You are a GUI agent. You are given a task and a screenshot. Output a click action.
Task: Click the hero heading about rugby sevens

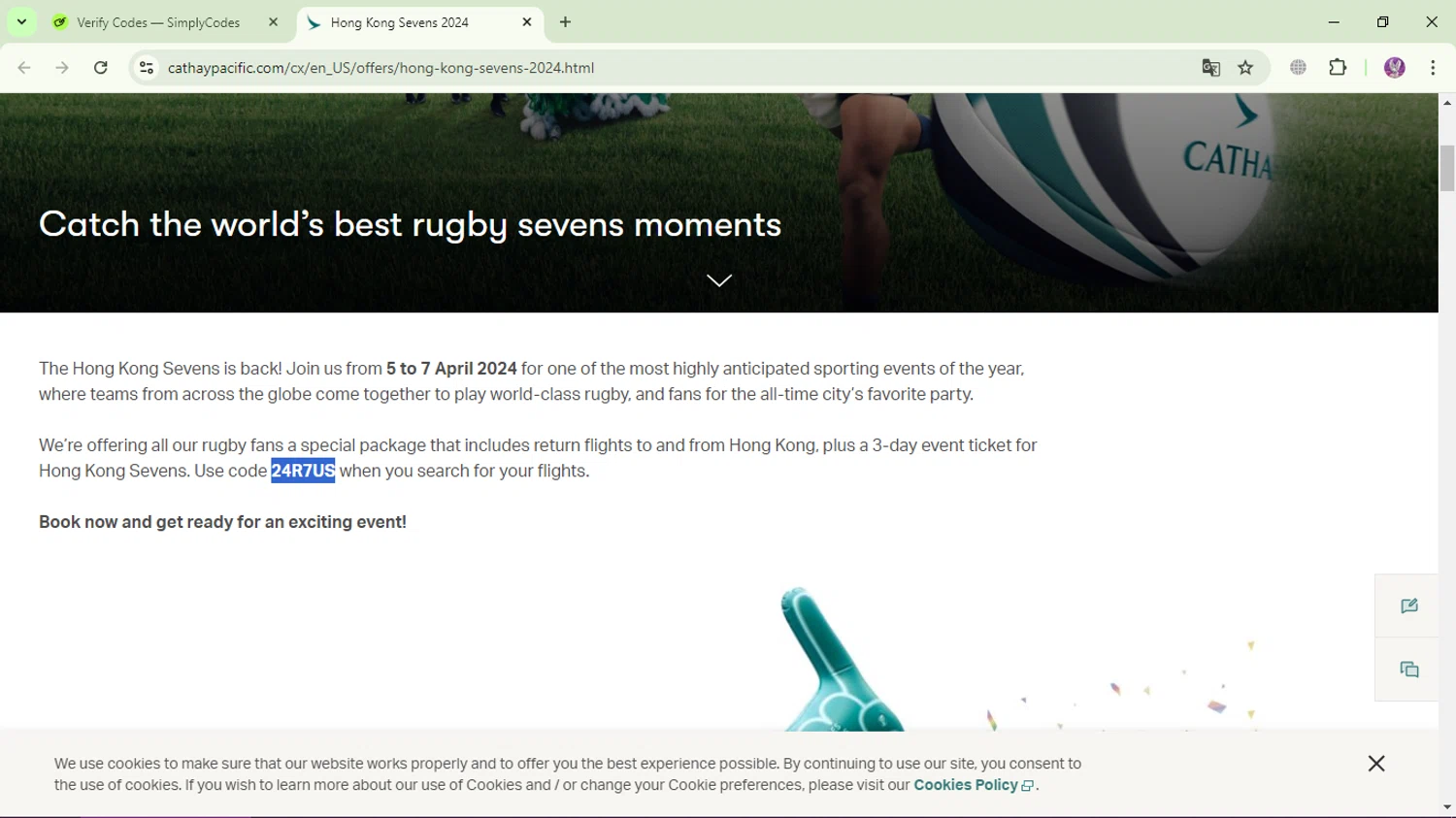[x=411, y=225]
